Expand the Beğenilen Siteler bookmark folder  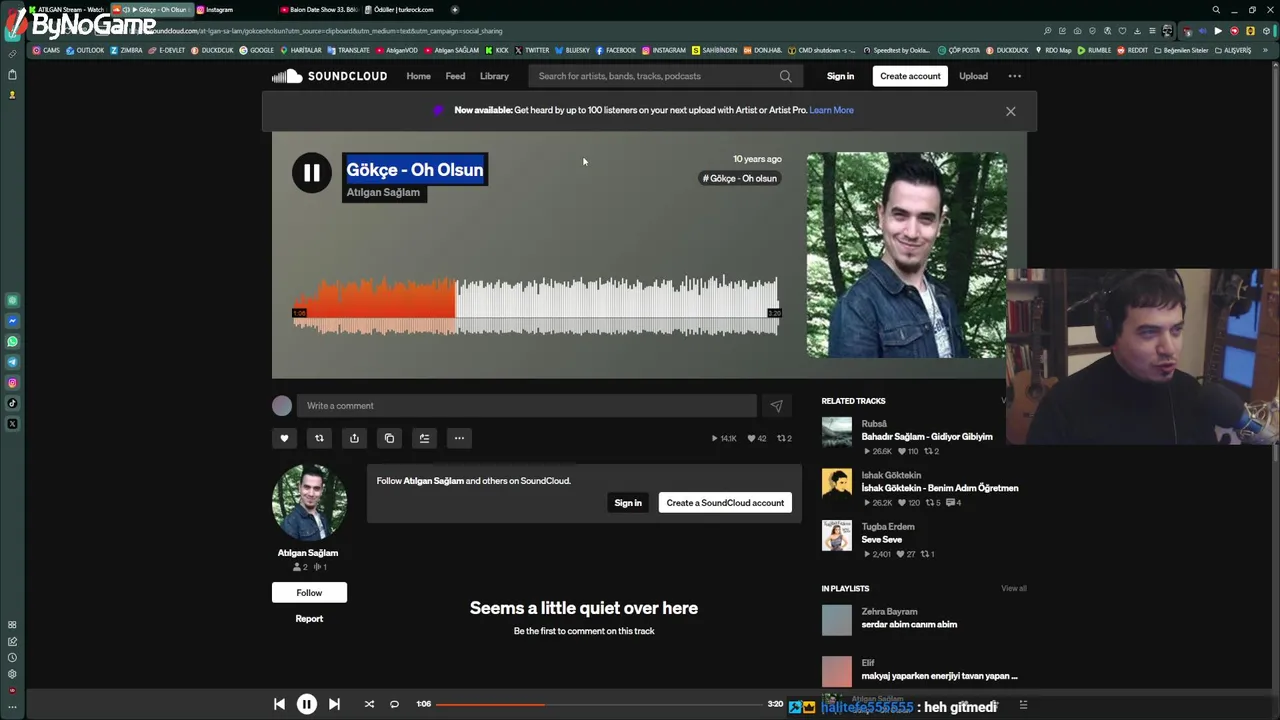tap(1182, 50)
